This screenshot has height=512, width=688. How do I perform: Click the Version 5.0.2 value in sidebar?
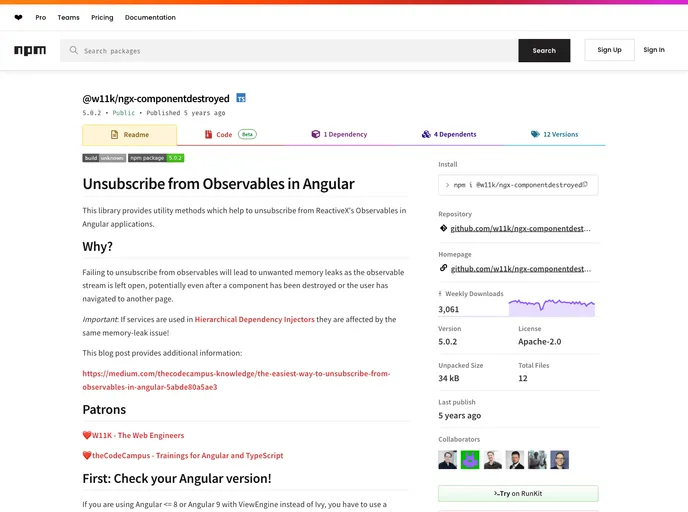(448, 342)
